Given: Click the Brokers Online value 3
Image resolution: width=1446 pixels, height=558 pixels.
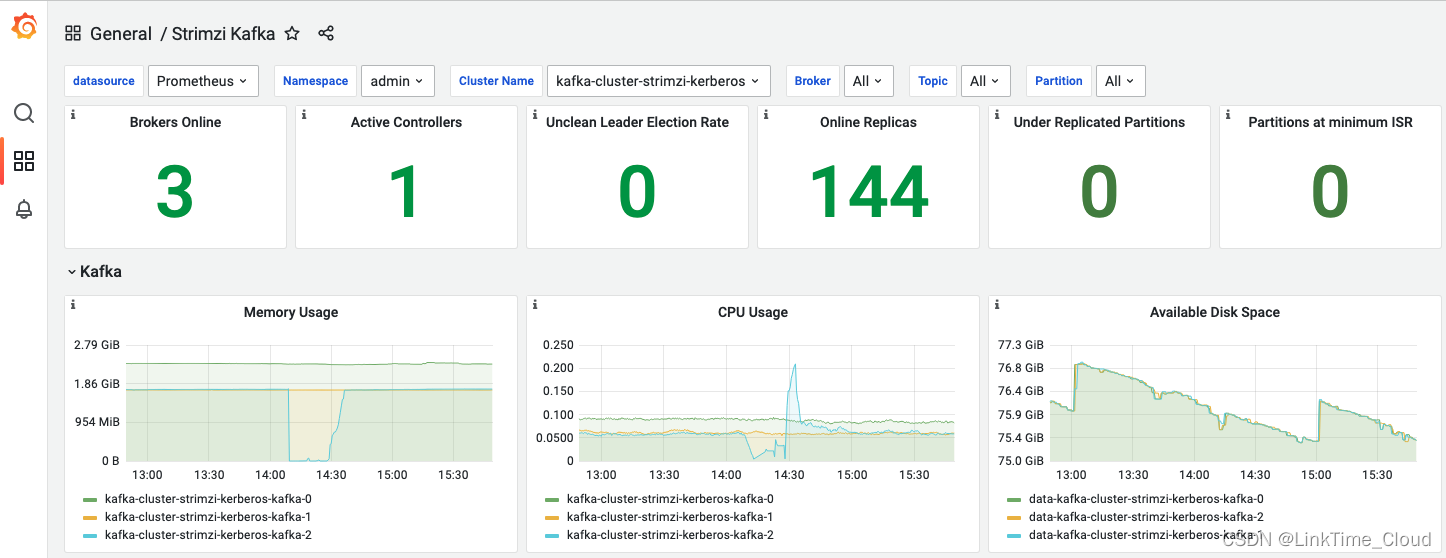Looking at the screenshot, I should click(x=175, y=192).
